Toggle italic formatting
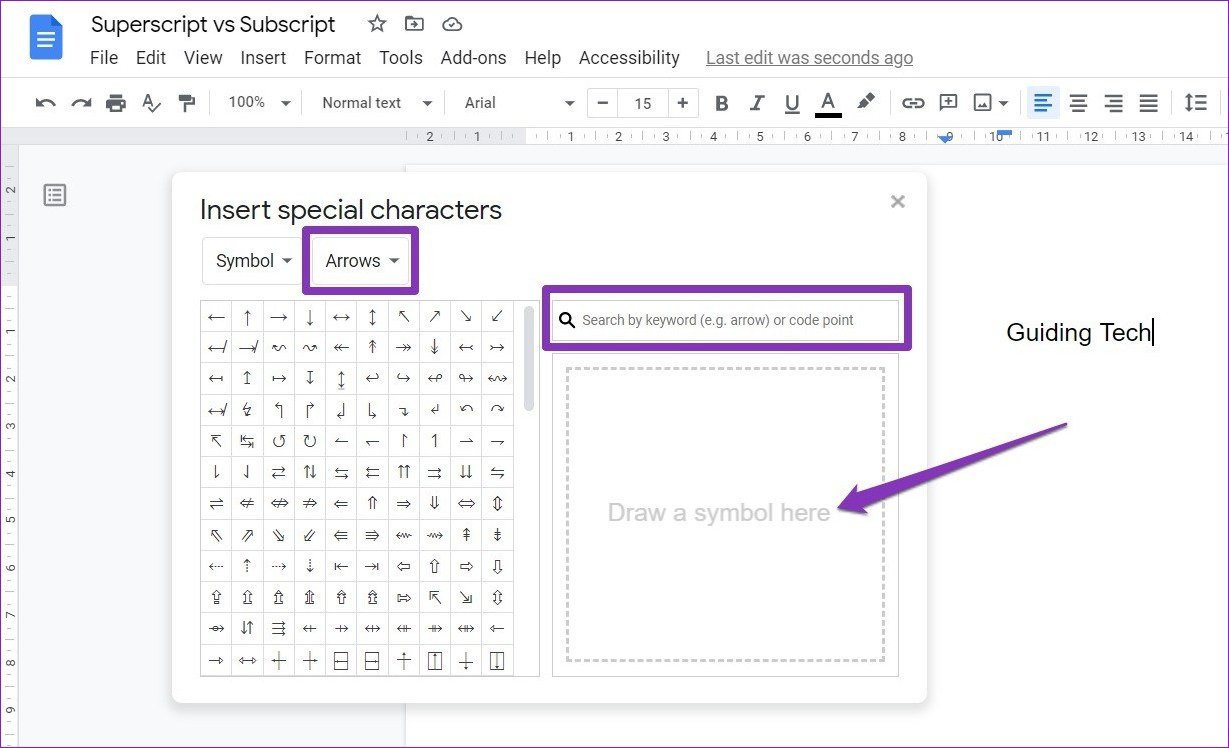 757,103
